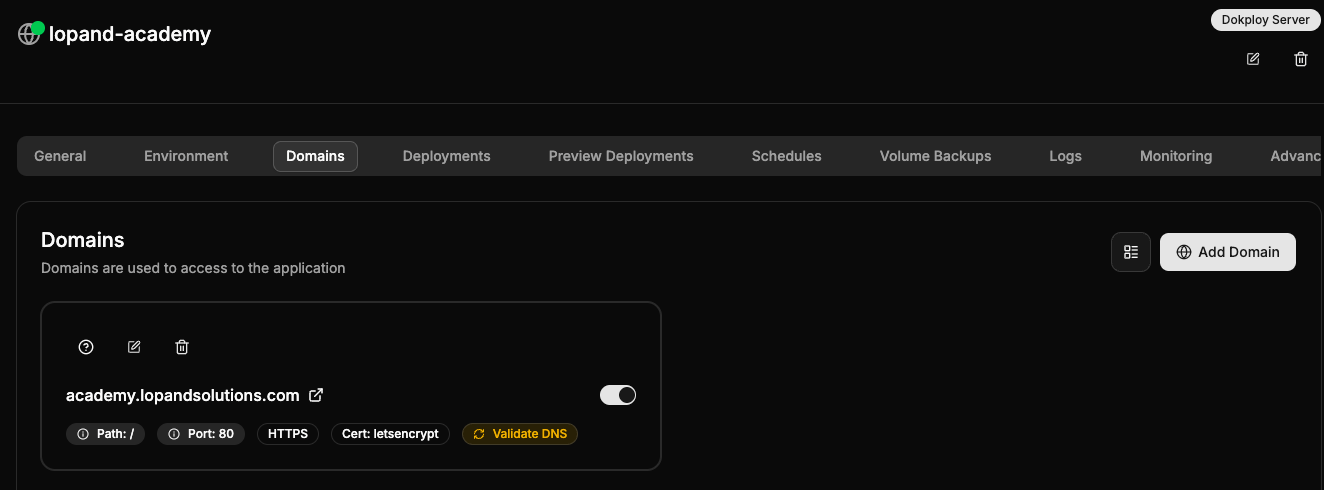1324x490 pixels.
Task: View the Logs tab
Action: point(1066,156)
